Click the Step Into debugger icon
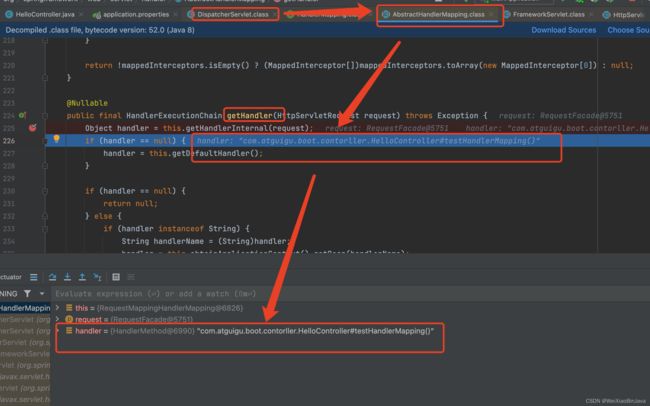 point(67,277)
